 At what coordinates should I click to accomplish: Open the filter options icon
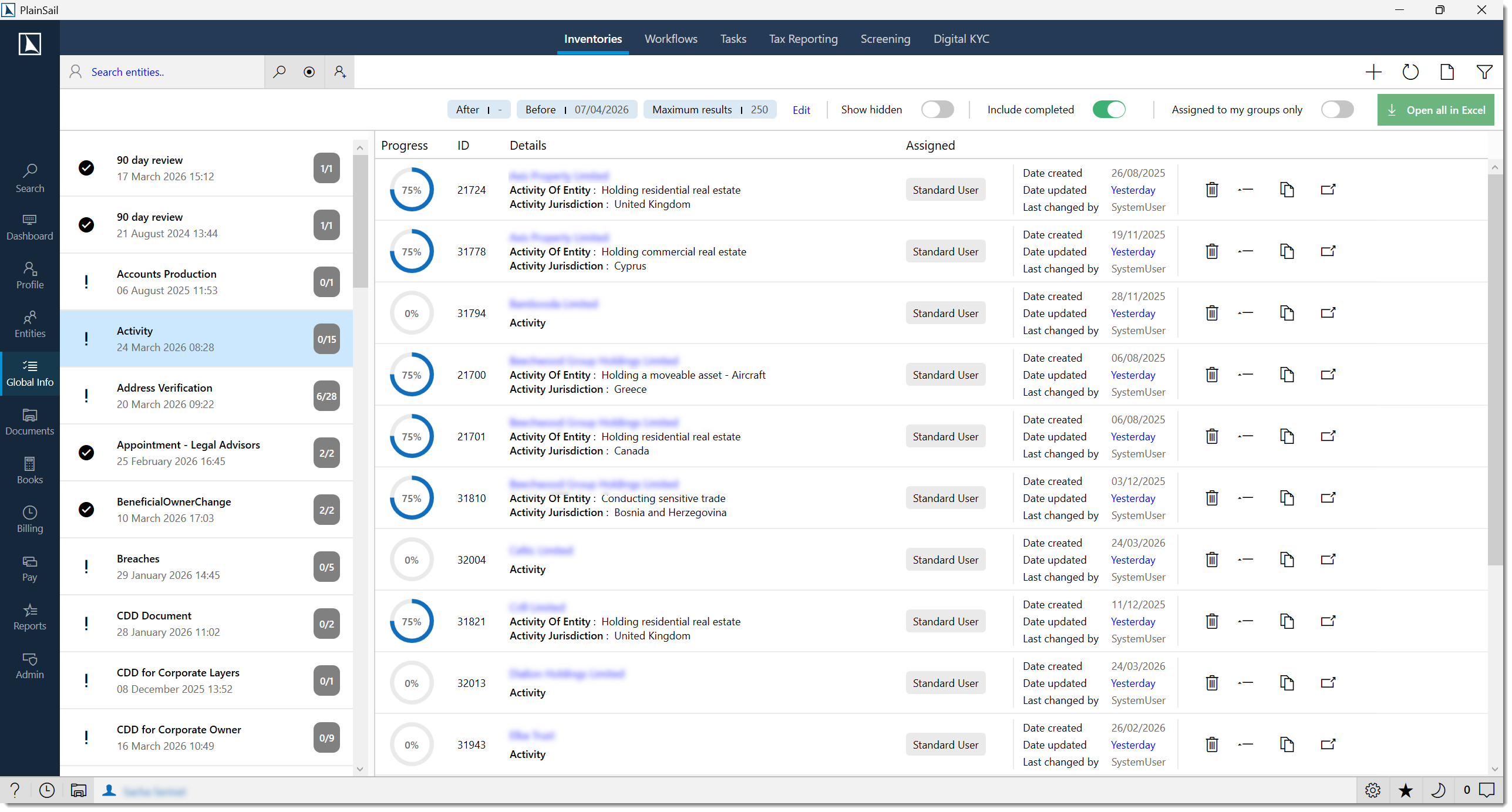1484,72
